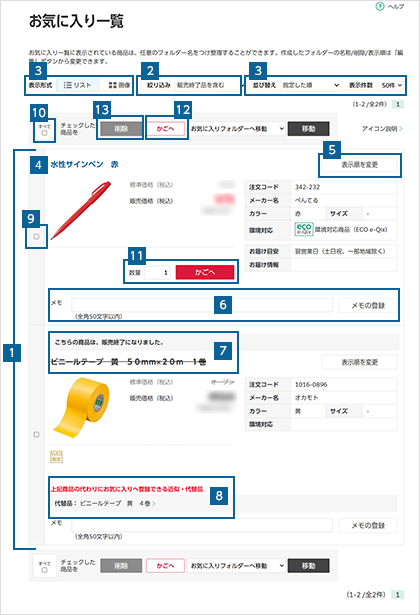The image size is (420, 615).
Task: Open top お気に入りフォルダーへ移動 dropdown
Action: pos(236,129)
